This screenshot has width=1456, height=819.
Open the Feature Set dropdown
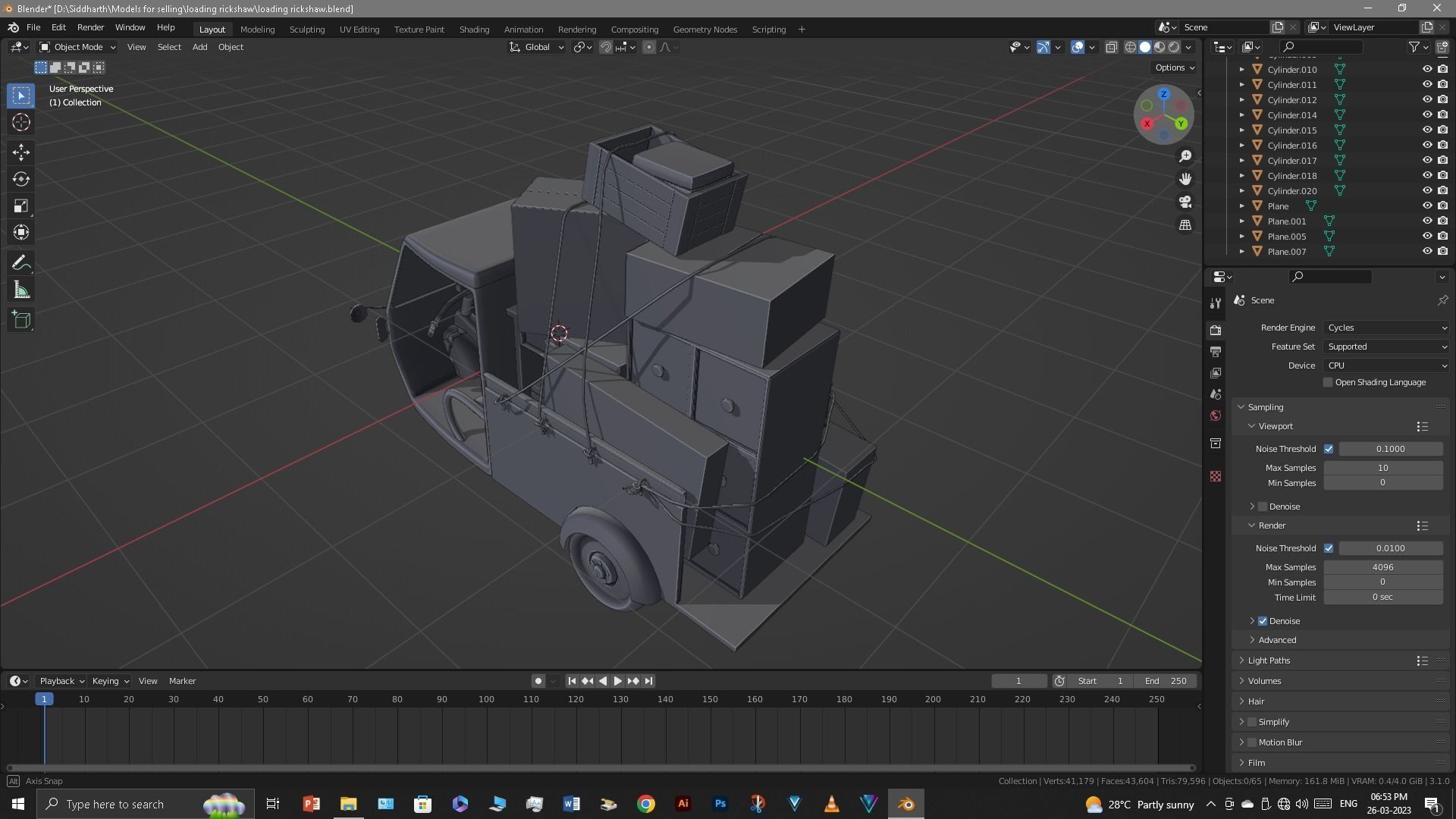click(1386, 347)
